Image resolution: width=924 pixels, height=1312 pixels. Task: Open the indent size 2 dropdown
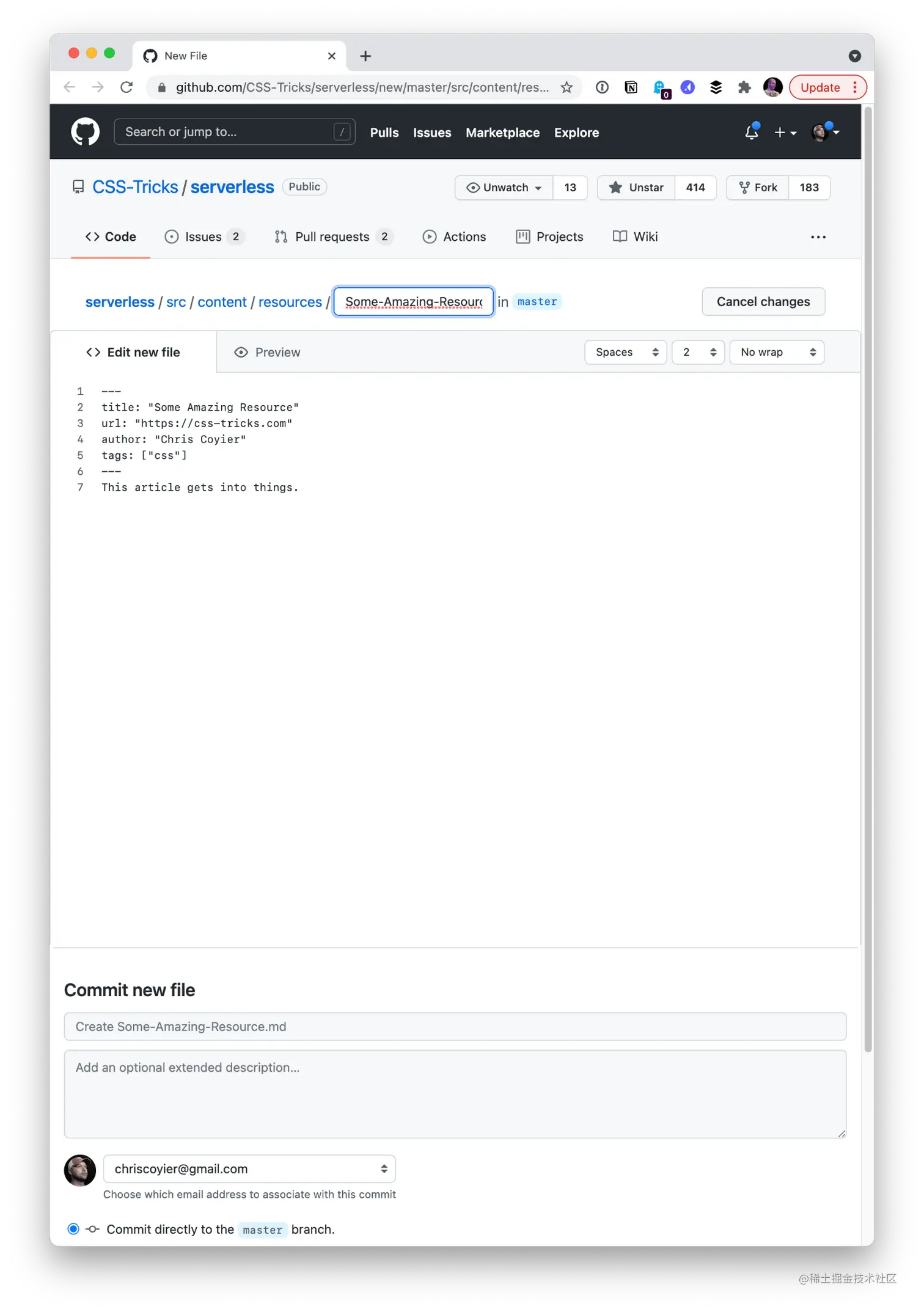click(x=698, y=353)
